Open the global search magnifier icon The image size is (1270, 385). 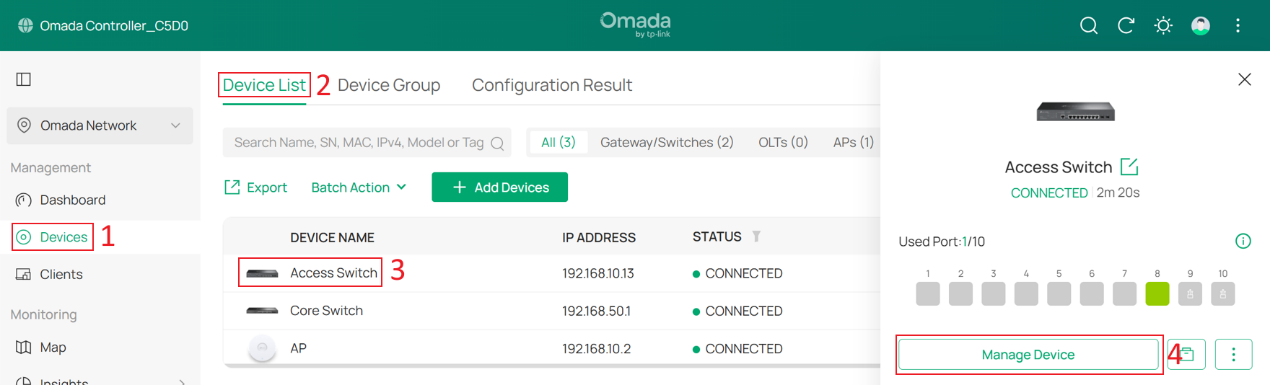coord(1089,26)
